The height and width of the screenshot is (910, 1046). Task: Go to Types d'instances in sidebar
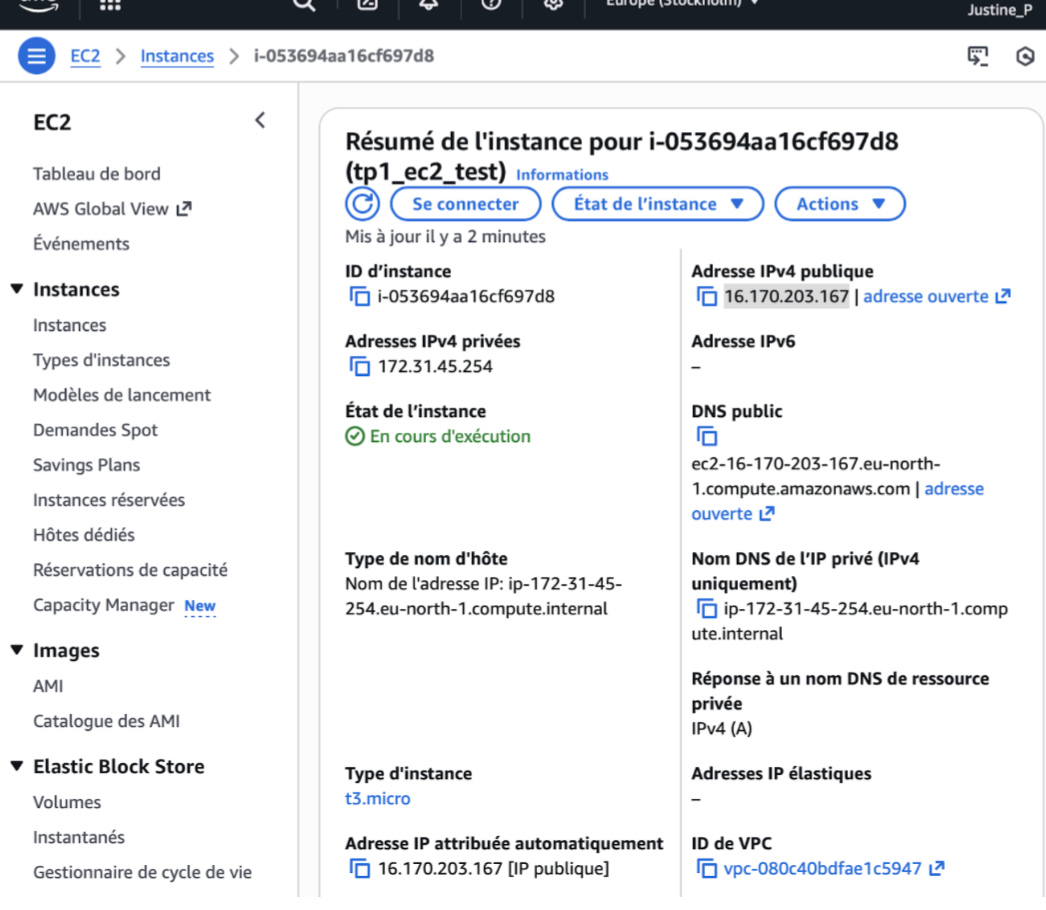(101, 360)
